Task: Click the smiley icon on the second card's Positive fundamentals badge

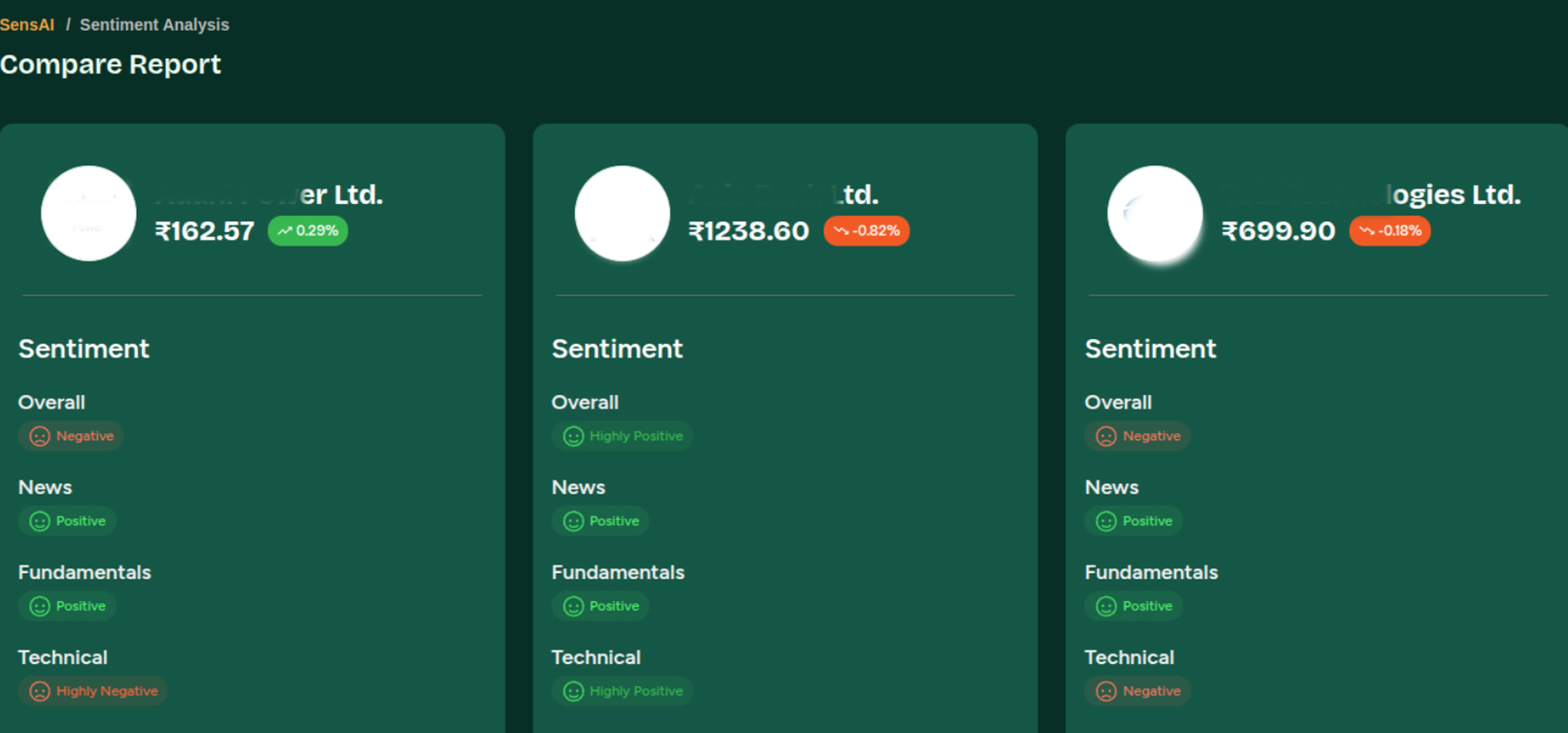Action: click(x=572, y=606)
